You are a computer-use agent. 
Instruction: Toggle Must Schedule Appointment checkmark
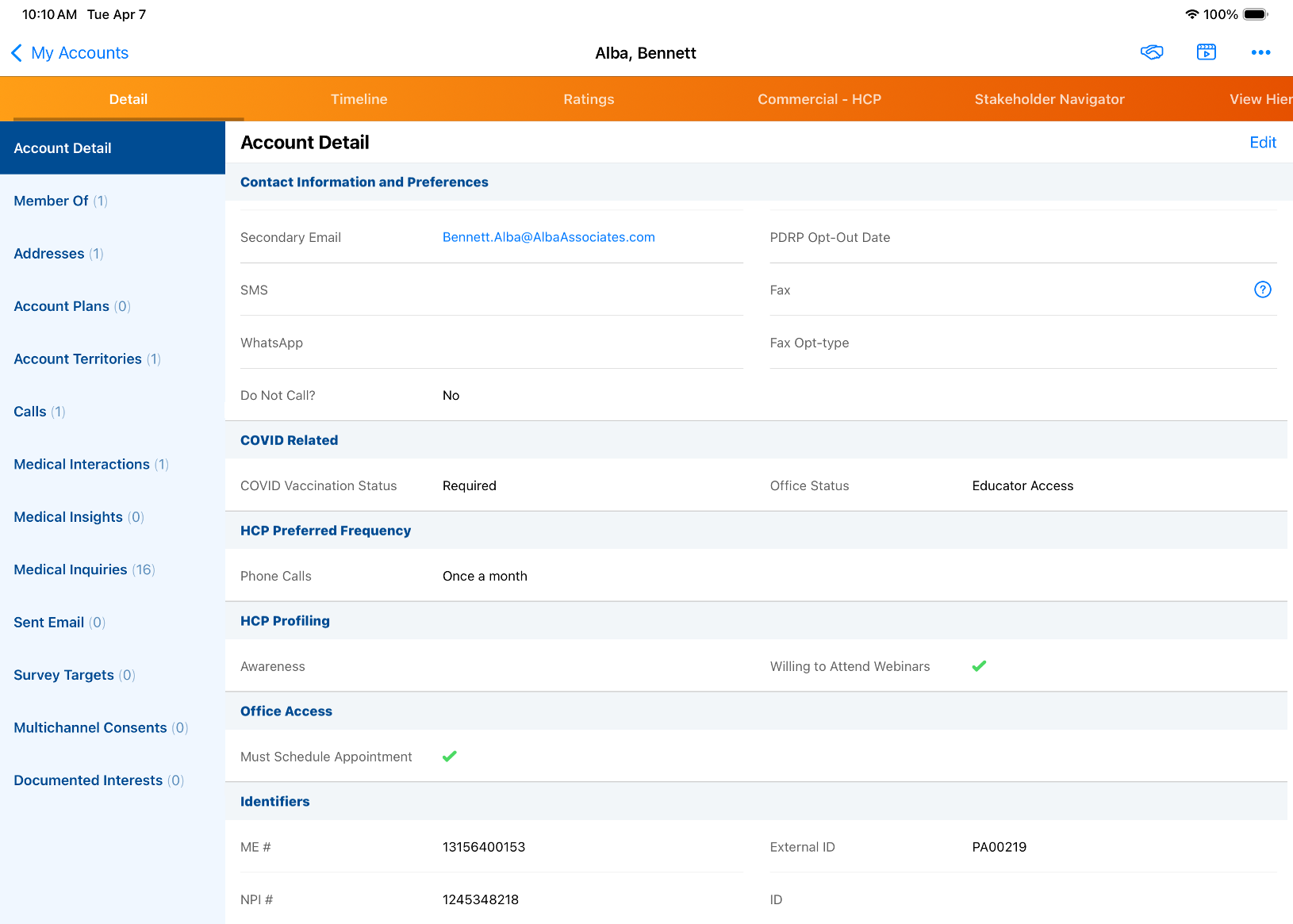click(x=450, y=757)
